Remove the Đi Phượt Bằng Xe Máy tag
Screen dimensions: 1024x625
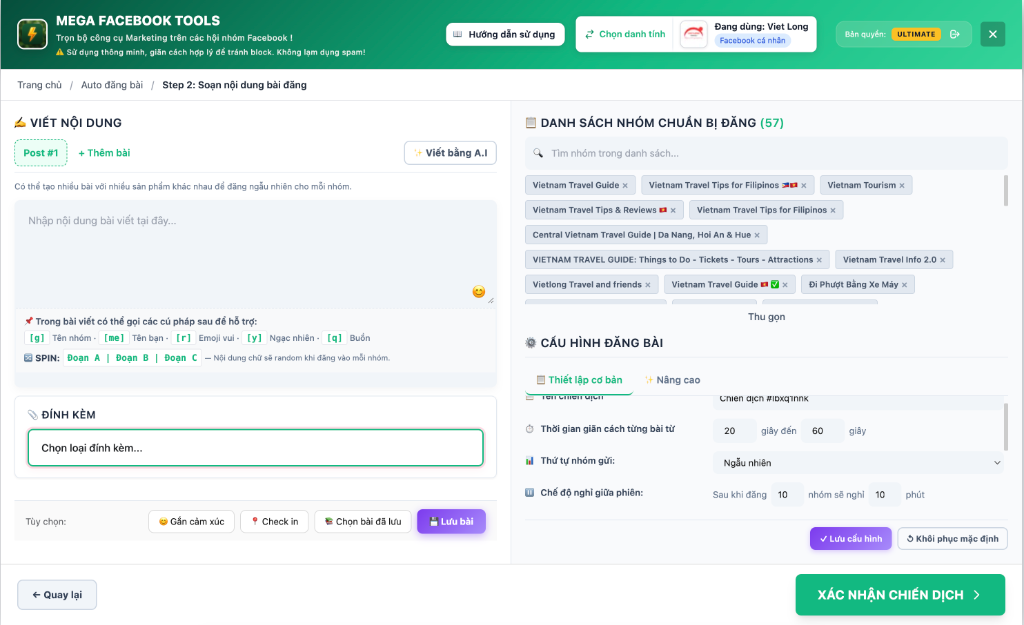click(x=904, y=285)
